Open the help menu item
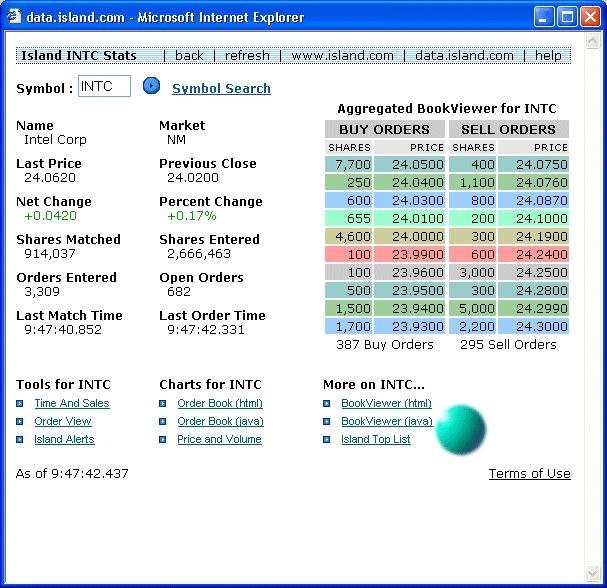The height and width of the screenshot is (588, 607). pyautogui.click(x=548, y=56)
